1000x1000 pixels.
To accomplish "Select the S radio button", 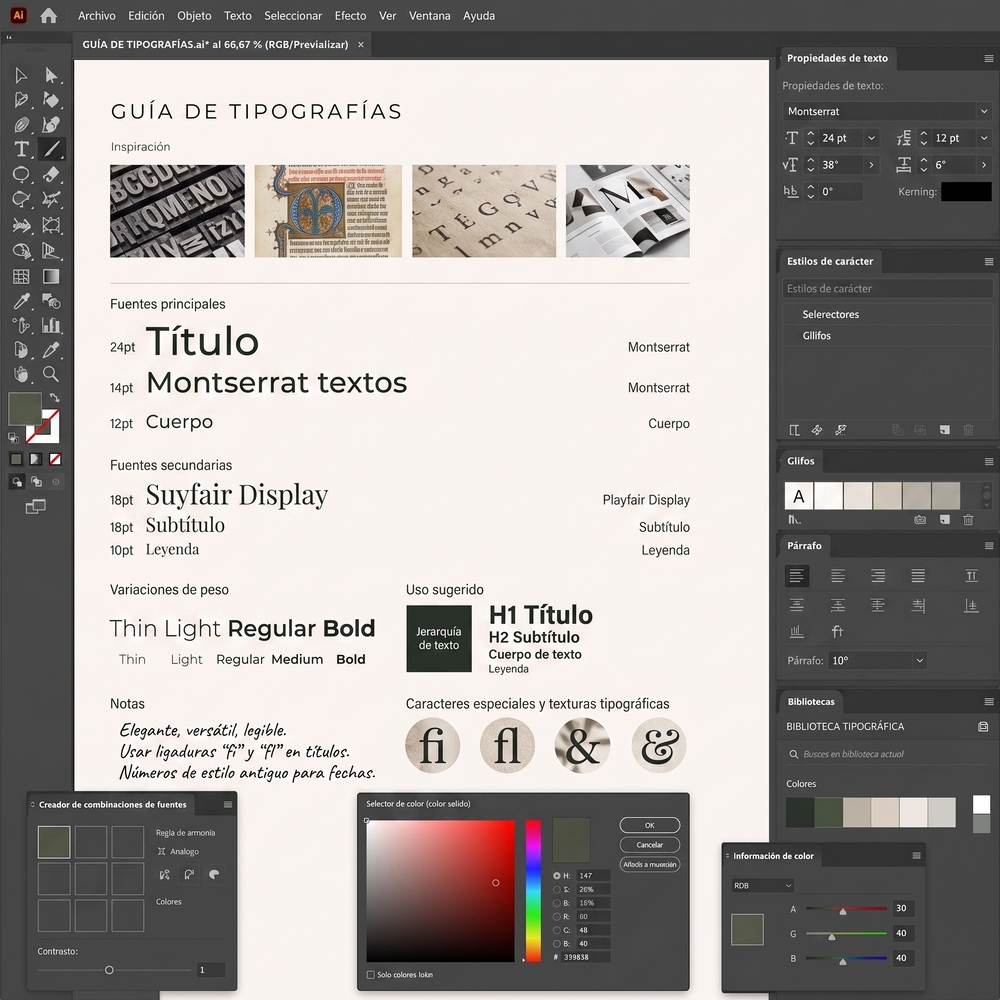I will [557, 889].
